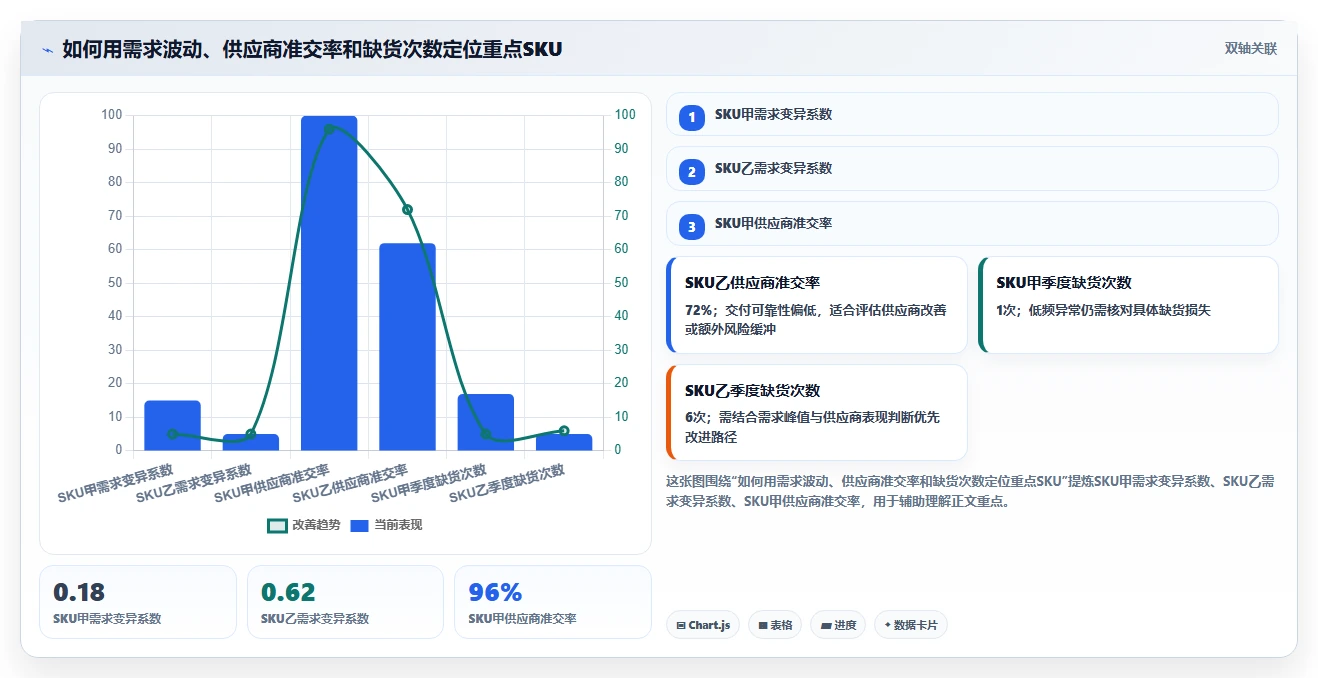1318x678 pixels.
Task: Click the 0.62 stat card value
Action: (288, 592)
